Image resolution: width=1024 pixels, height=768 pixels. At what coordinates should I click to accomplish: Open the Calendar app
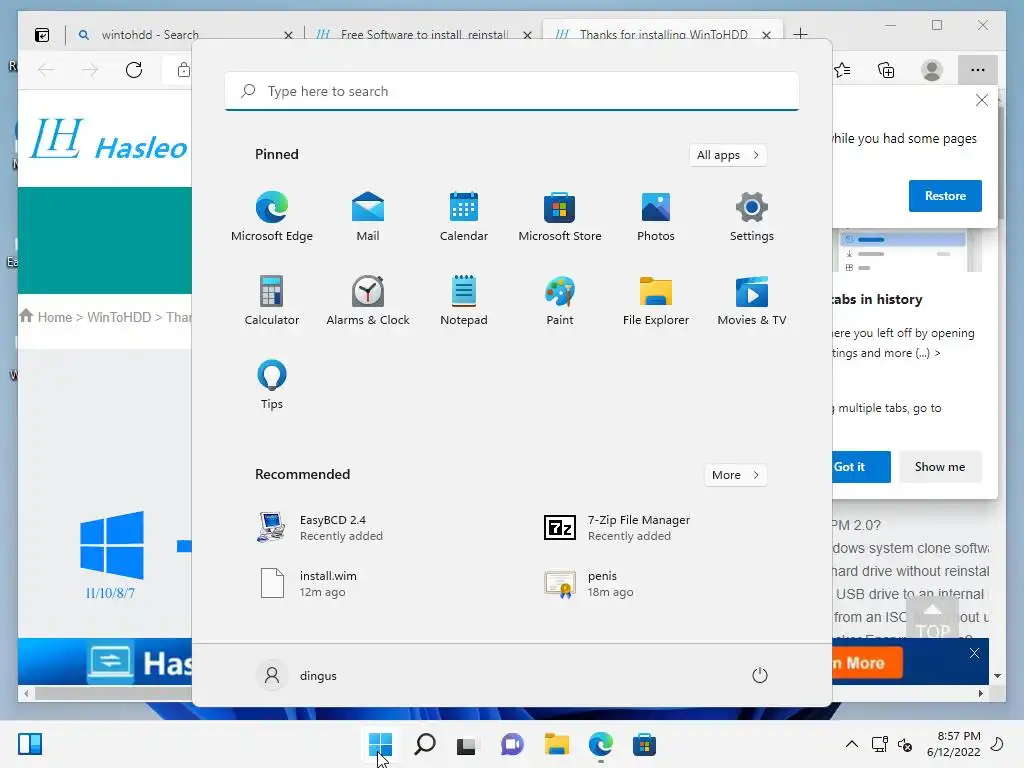pyautogui.click(x=464, y=217)
